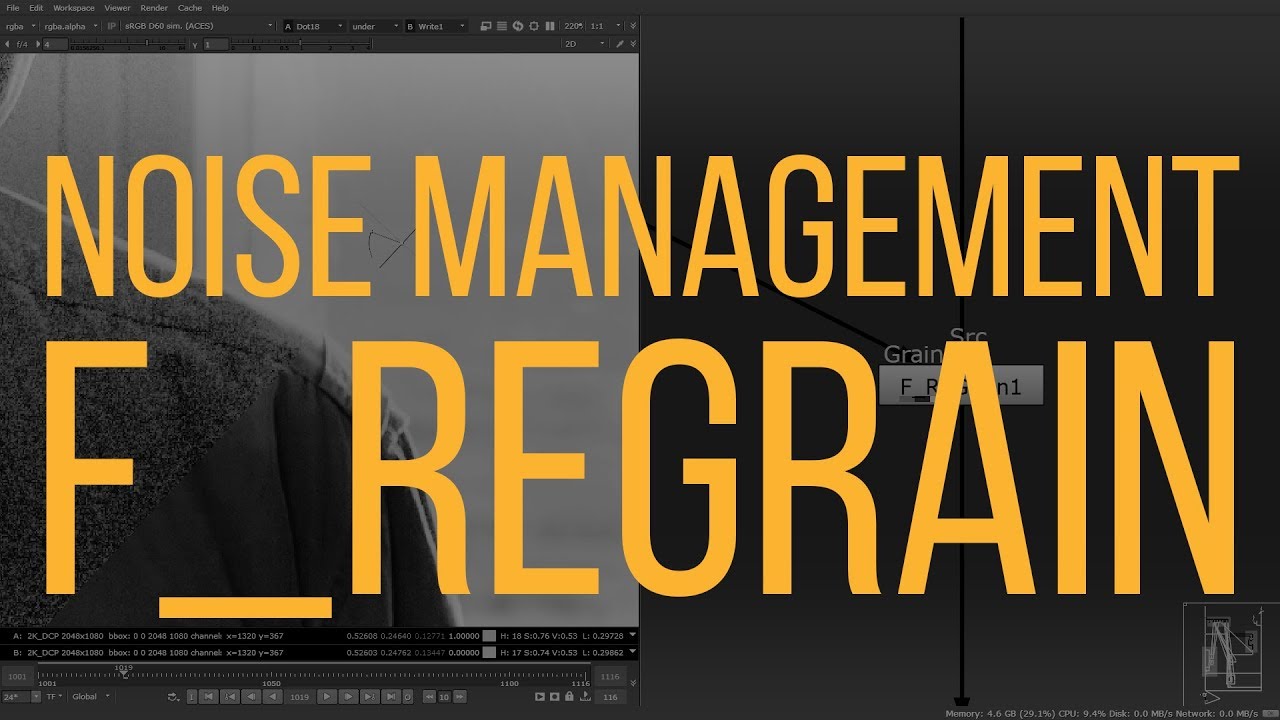Open the B input Write1 dropdown
The width and height of the screenshot is (1280, 720).
437,26
